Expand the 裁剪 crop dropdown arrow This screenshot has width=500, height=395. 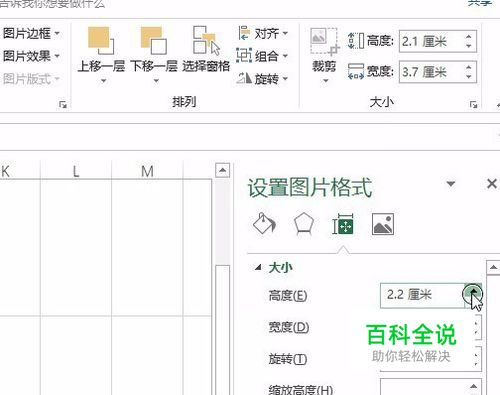(x=326, y=81)
